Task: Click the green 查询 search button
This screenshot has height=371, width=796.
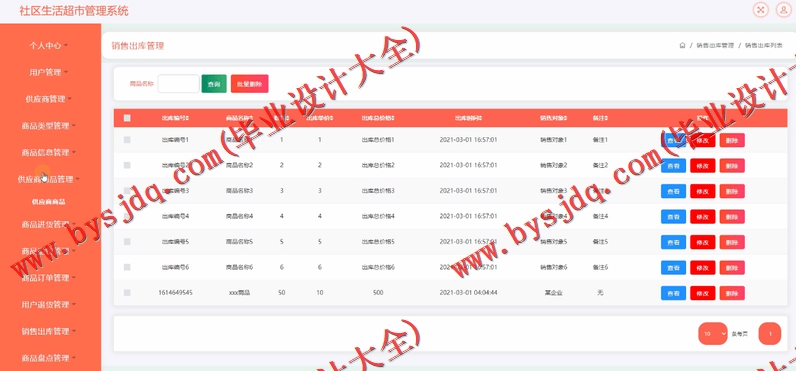Action: (214, 84)
